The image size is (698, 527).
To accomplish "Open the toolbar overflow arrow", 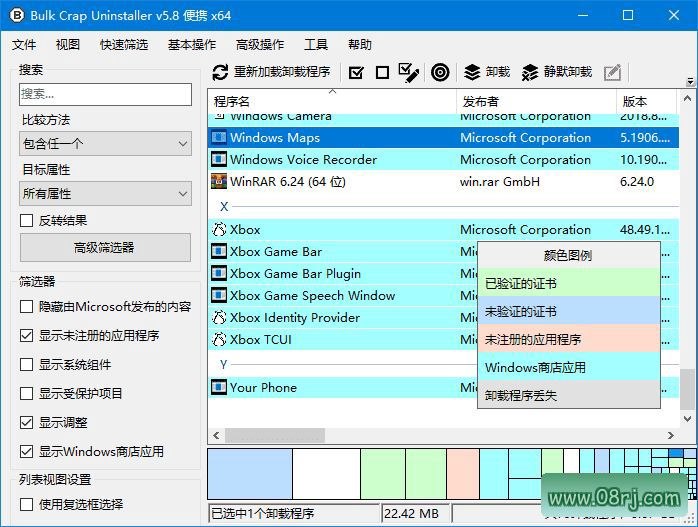I will click(690, 81).
